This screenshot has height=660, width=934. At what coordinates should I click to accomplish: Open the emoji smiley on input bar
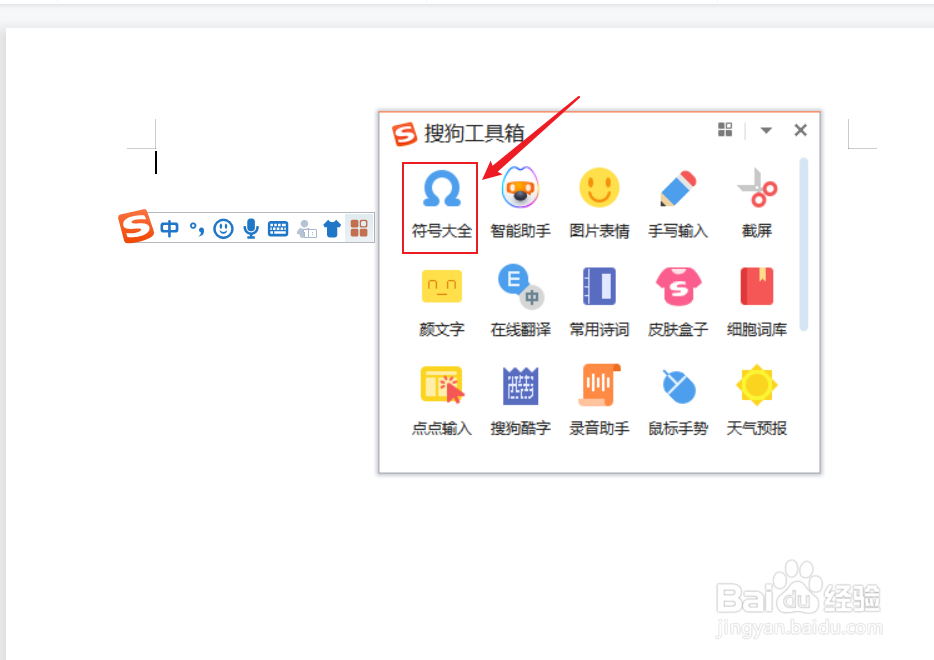coord(223,228)
